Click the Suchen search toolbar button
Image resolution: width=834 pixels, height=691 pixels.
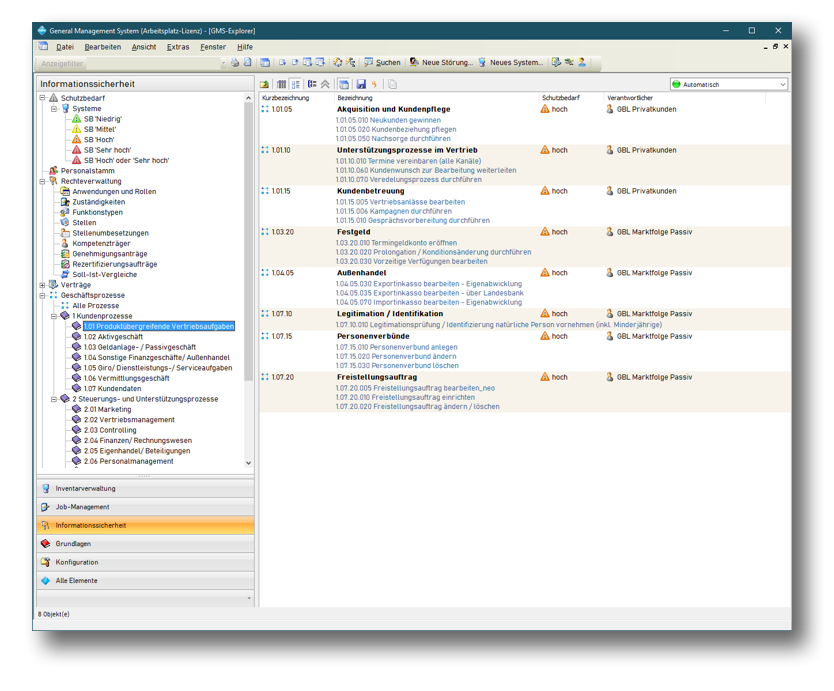point(382,63)
